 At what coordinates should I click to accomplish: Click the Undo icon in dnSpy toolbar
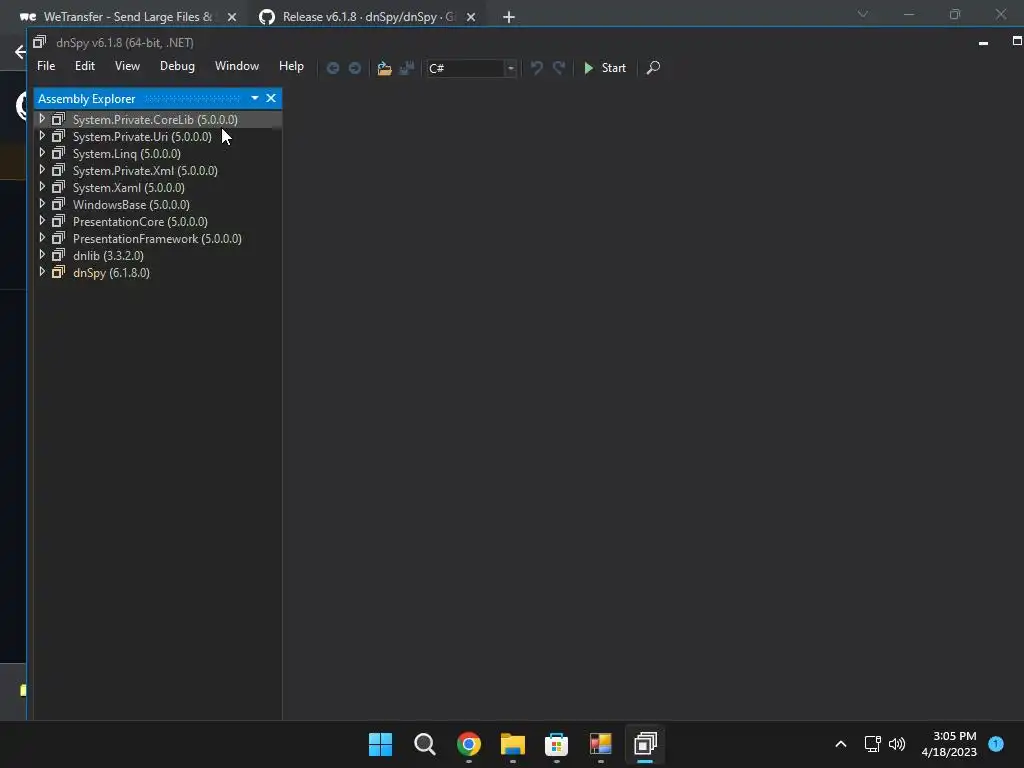[x=536, y=68]
